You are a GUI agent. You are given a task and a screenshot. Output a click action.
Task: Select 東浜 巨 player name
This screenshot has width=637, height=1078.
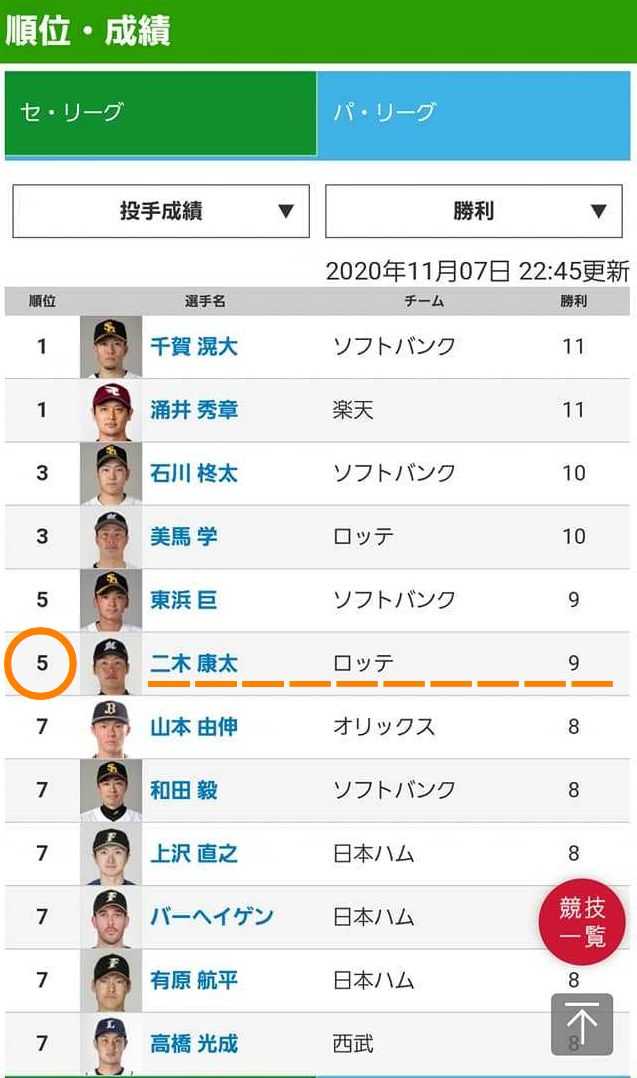pos(183,600)
